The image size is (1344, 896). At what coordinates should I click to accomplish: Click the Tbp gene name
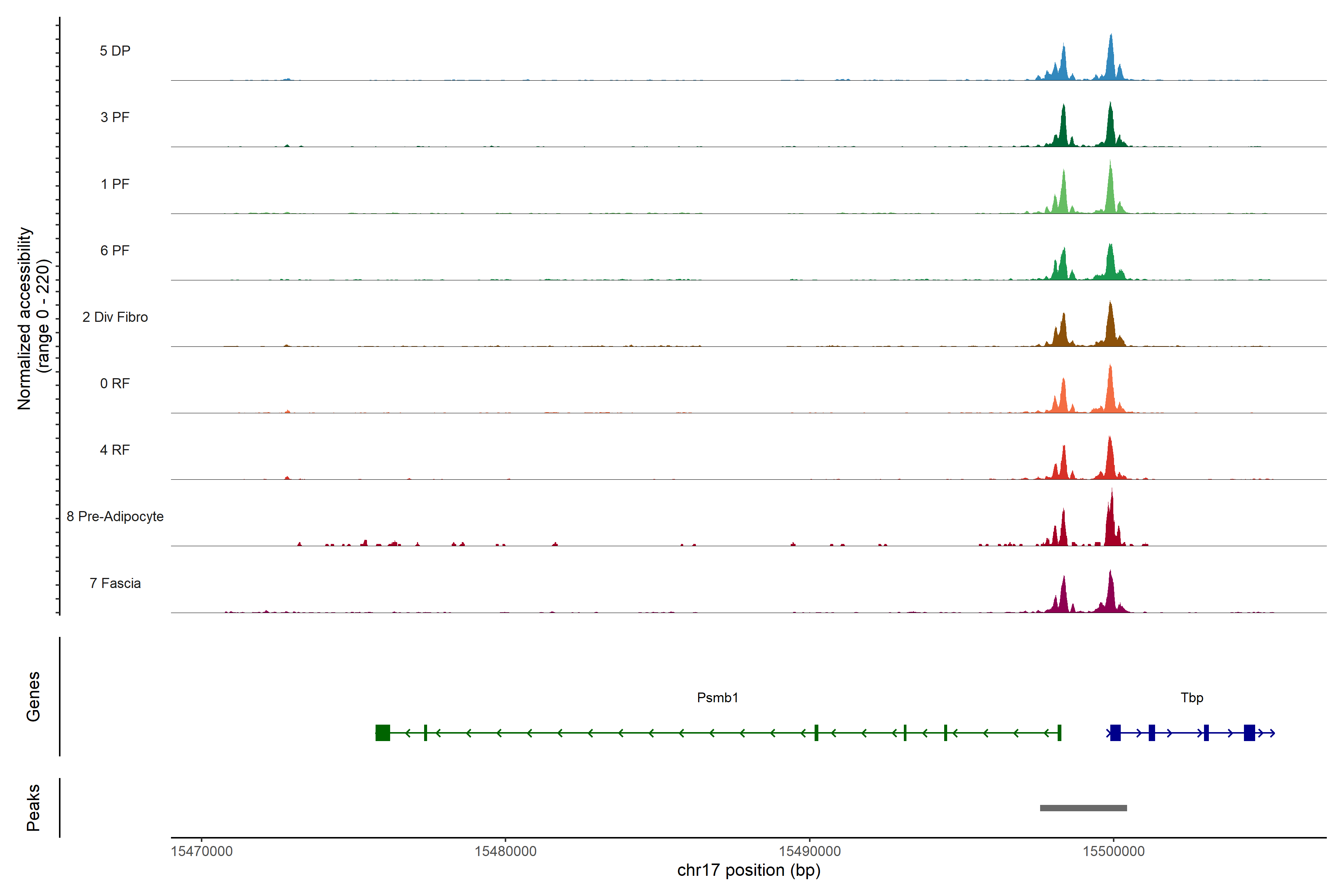[x=1191, y=698]
